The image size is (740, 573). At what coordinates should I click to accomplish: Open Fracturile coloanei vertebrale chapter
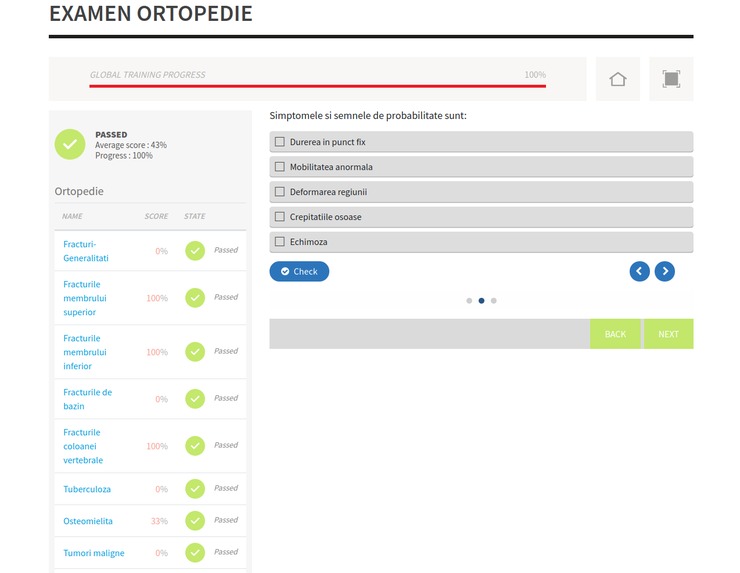[83, 446]
